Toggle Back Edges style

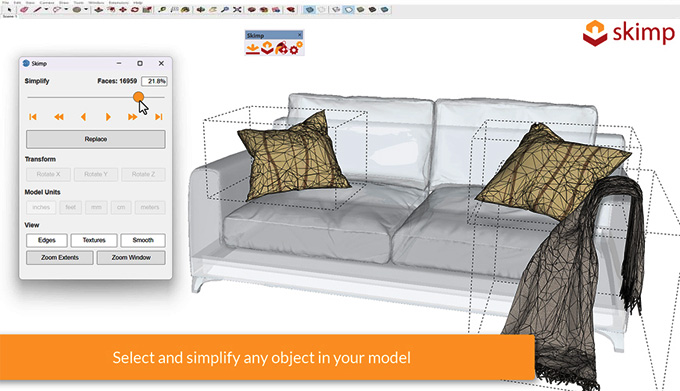[321, 10]
